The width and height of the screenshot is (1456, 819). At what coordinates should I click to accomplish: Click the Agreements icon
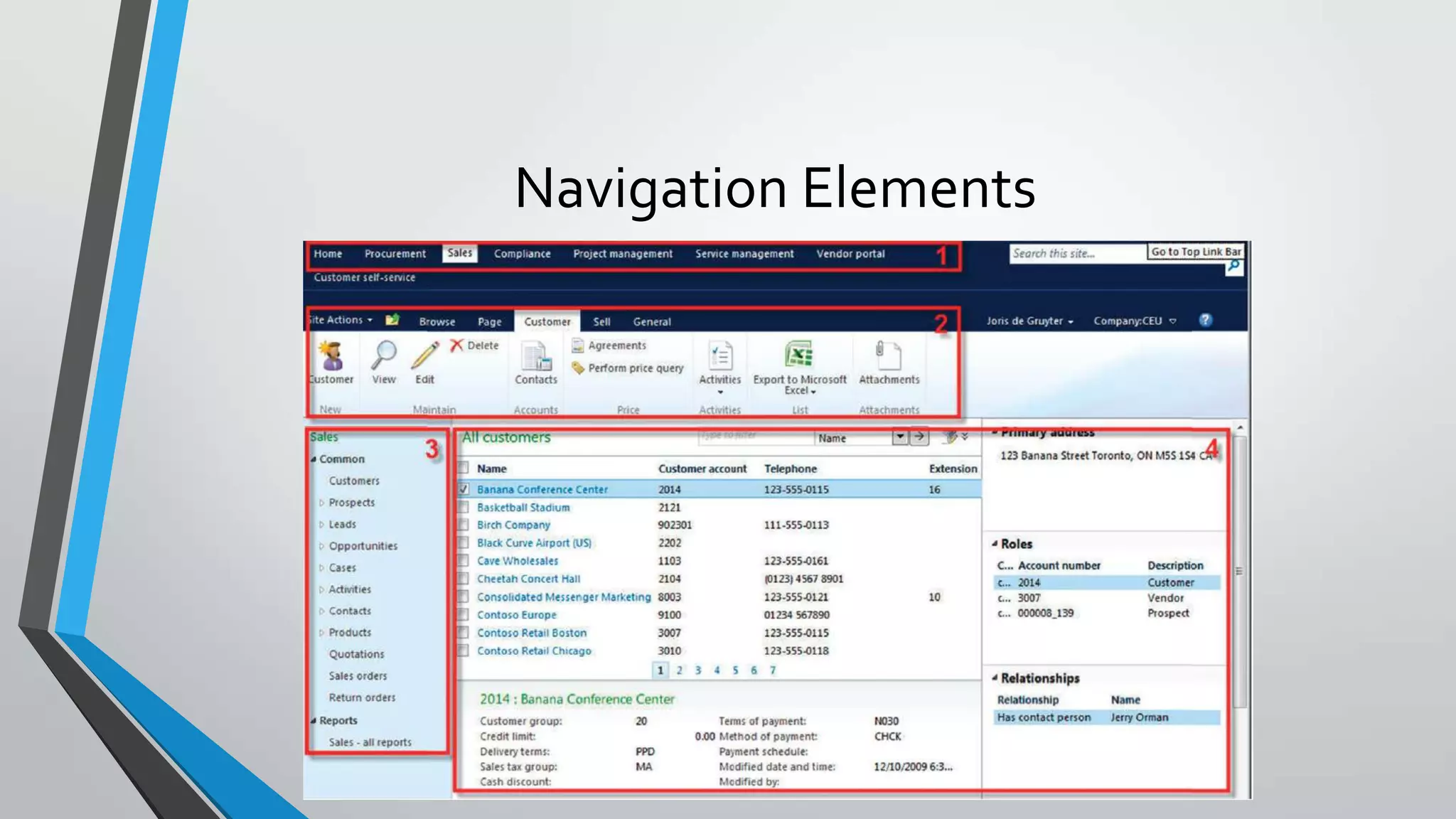pyautogui.click(x=579, y=346)
